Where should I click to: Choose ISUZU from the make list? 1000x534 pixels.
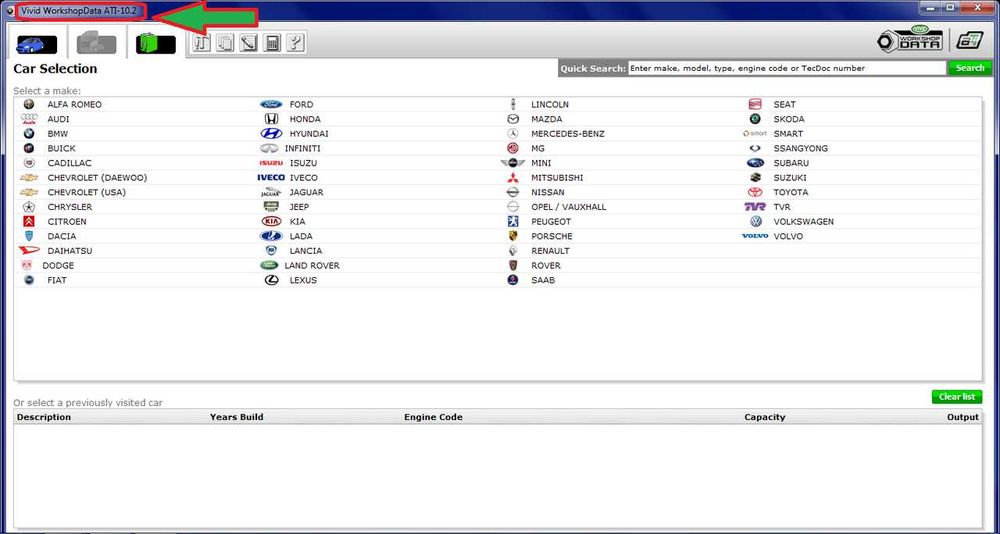click(303, 163)
